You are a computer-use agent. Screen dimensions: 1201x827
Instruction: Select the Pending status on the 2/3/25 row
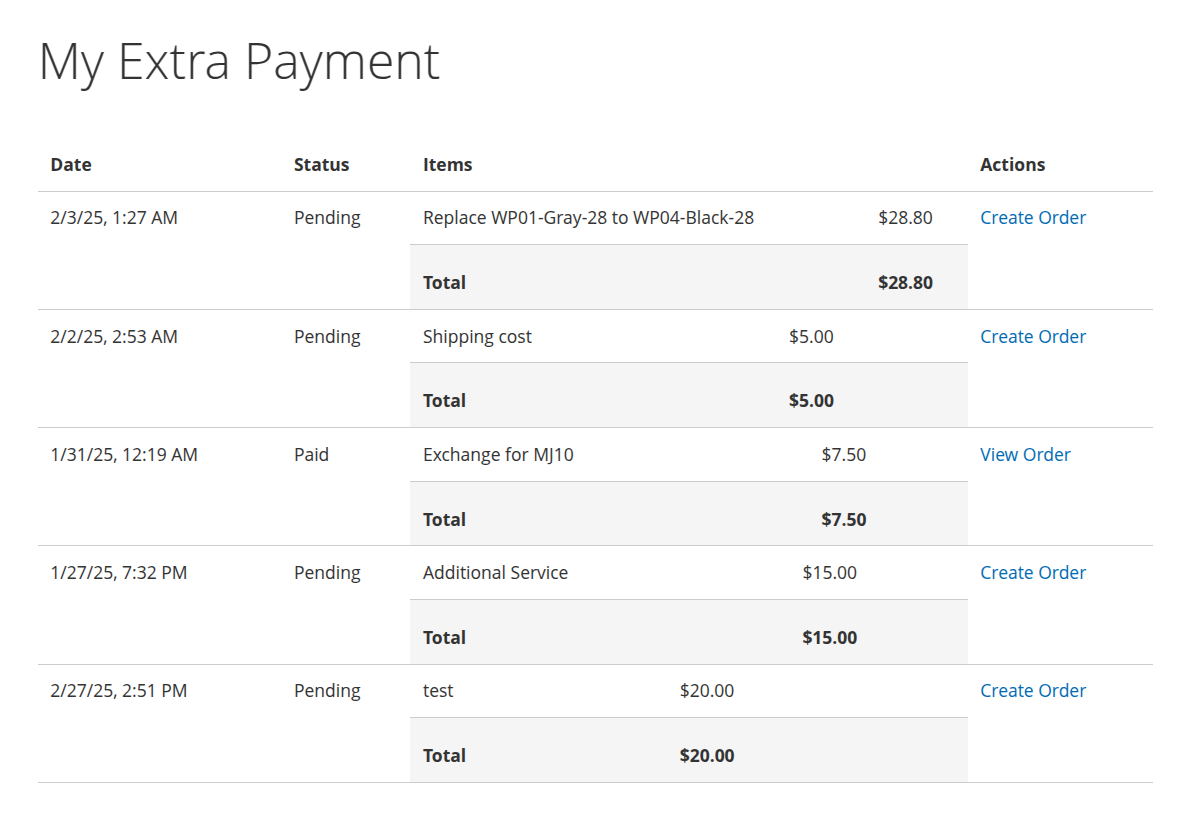pos(327,217)
